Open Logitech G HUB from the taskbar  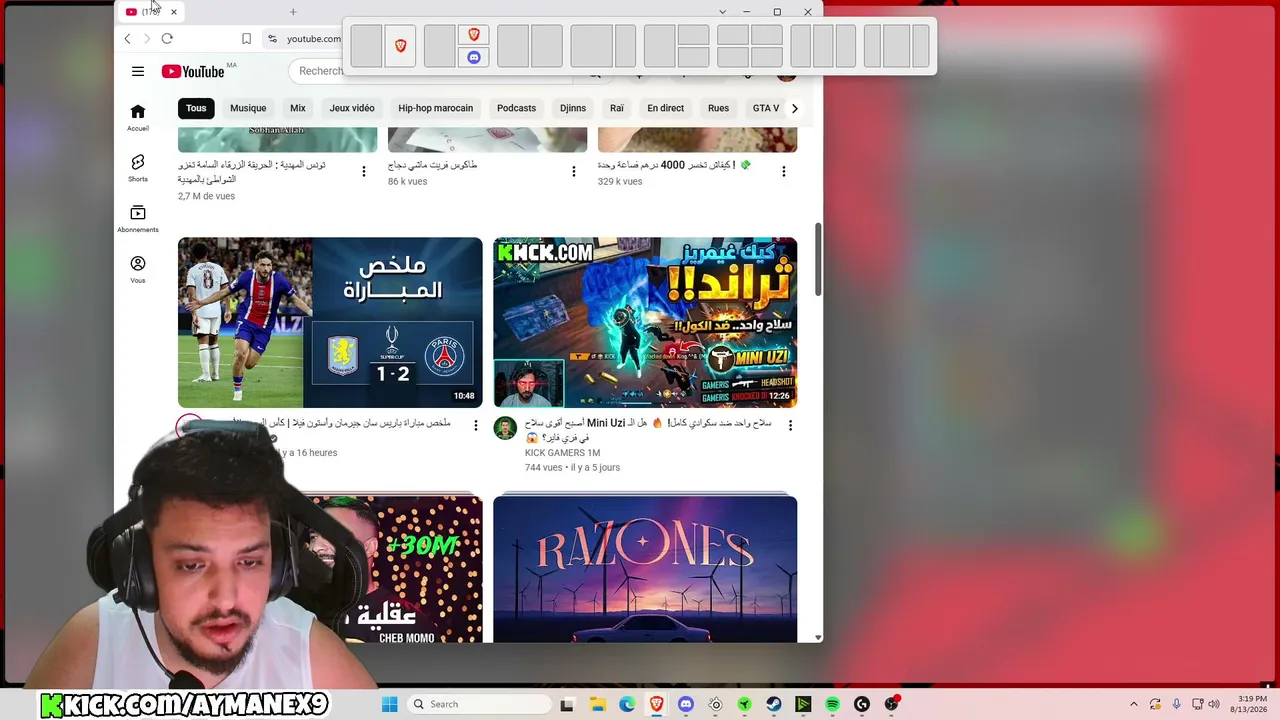862,704
